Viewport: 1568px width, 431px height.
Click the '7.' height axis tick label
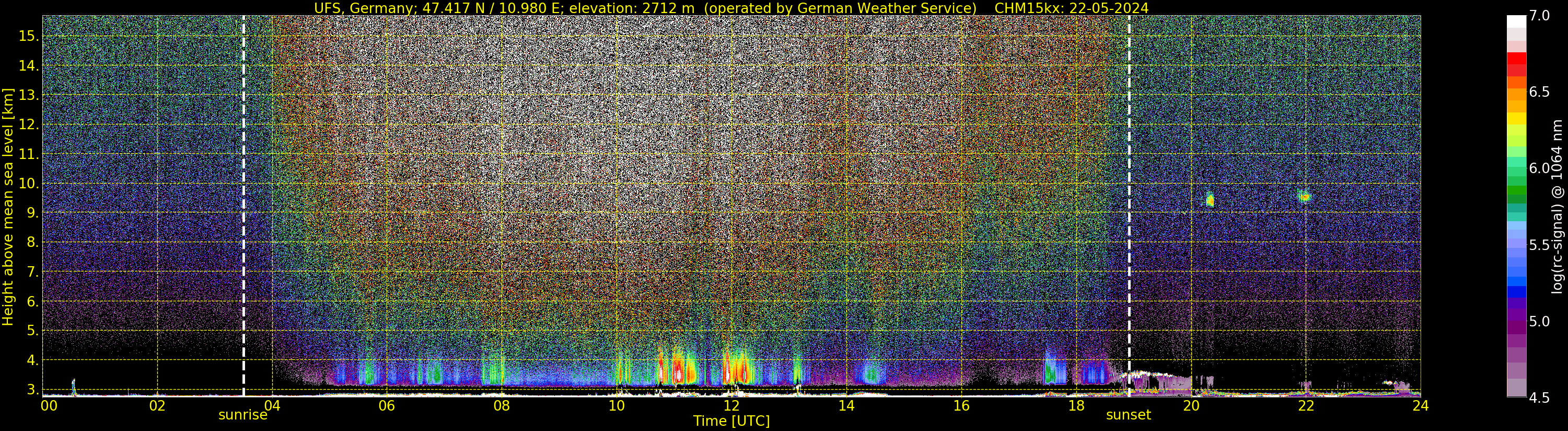[32, 271]
